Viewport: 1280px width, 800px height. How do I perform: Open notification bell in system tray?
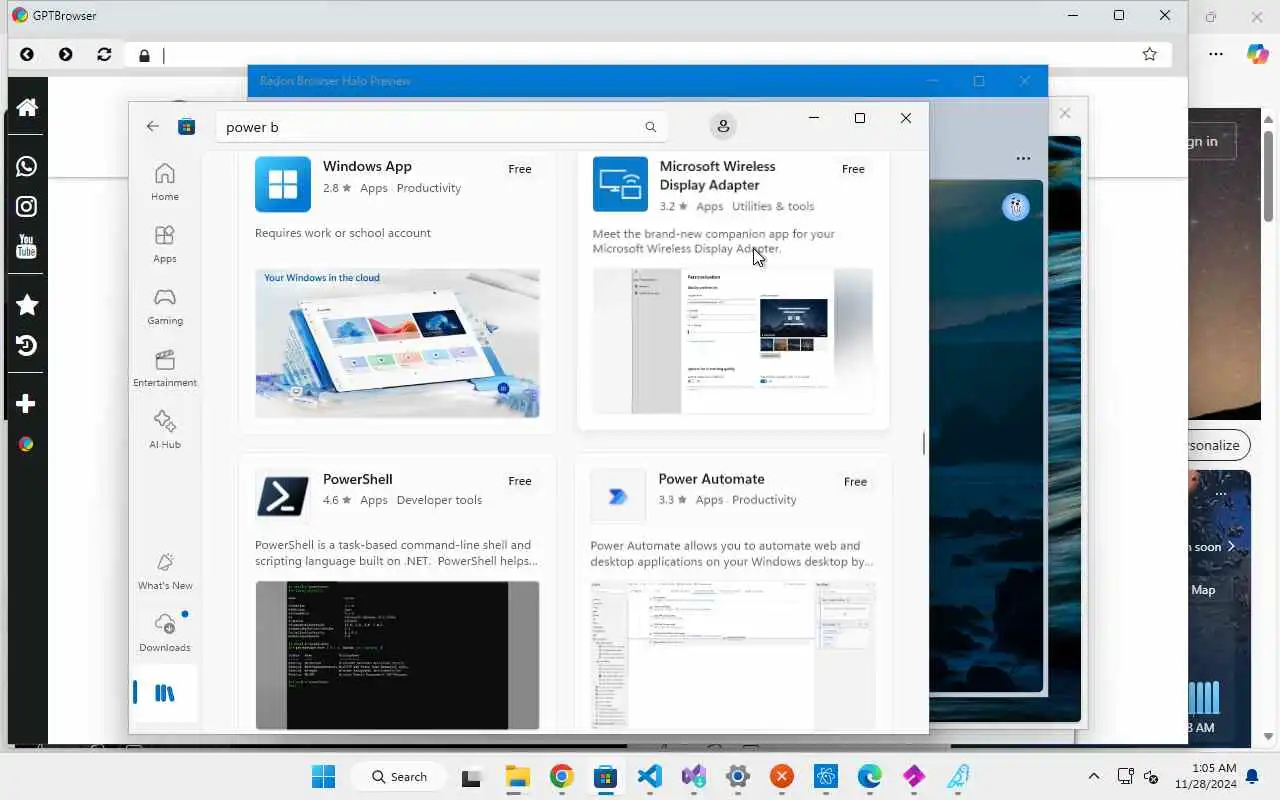point(1252,777)
